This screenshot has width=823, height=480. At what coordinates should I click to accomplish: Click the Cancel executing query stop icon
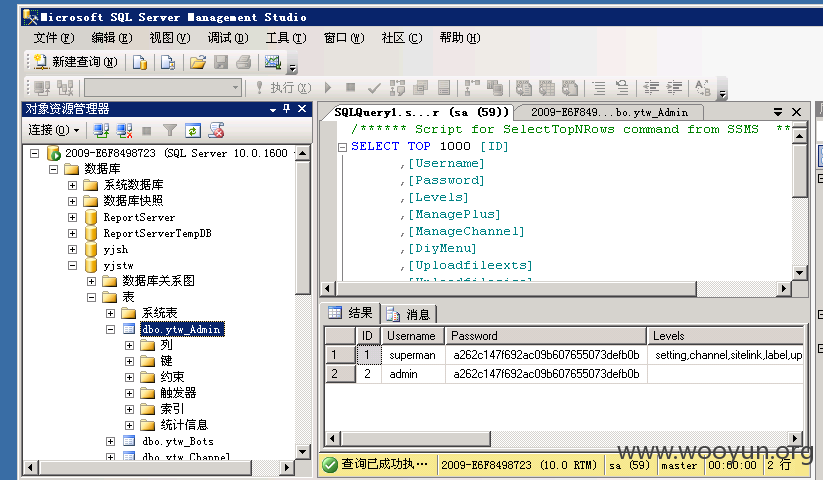(x=351, y=88)
